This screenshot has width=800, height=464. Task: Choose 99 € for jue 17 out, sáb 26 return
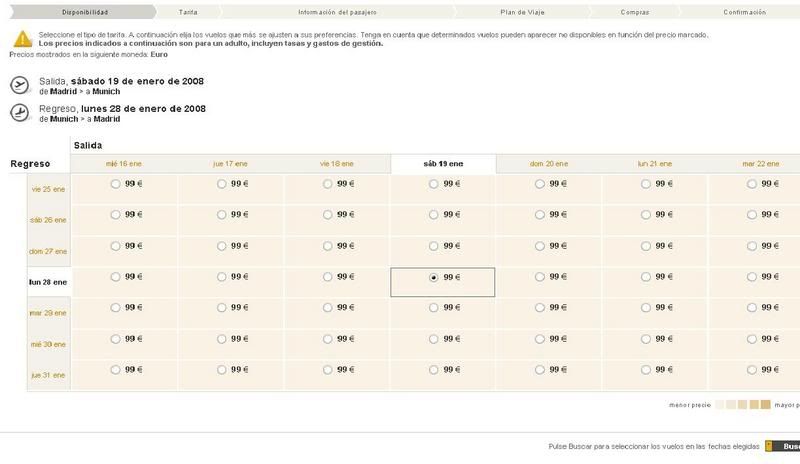pyautogui.click(x=221, y=215)
